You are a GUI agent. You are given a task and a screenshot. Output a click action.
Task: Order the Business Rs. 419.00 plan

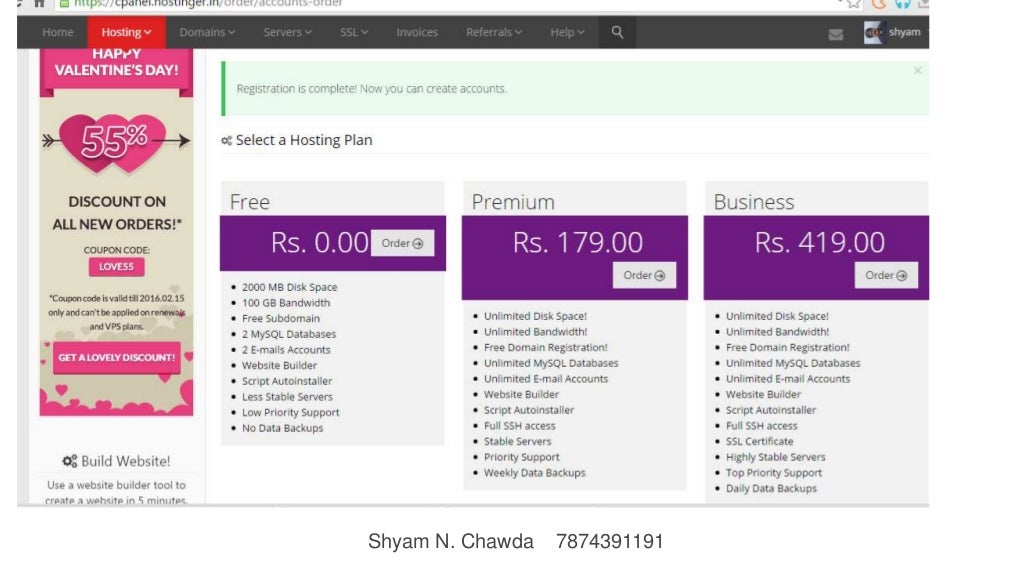pos(886,276)
